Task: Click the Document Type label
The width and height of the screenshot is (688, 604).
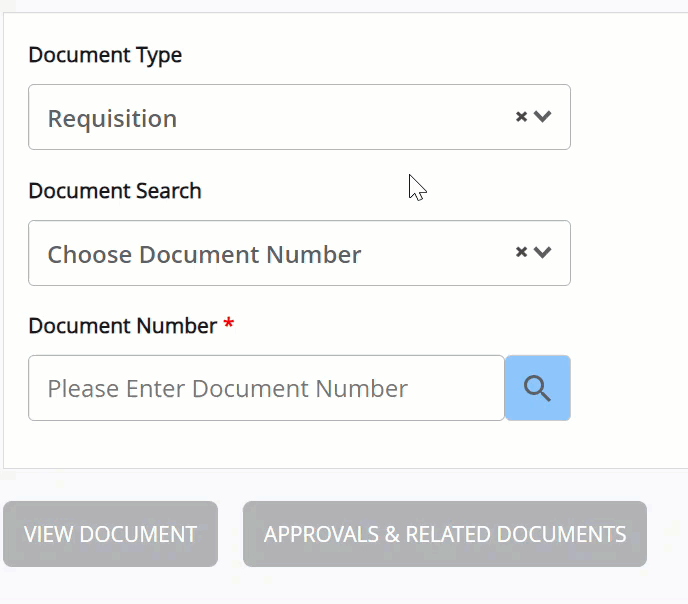Action: pyautogui.click(x=105, y=55)
